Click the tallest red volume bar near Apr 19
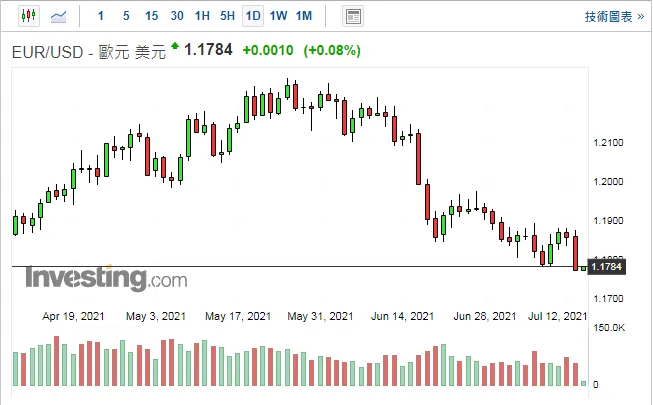 pyautogui.click(x=56, y=361)
